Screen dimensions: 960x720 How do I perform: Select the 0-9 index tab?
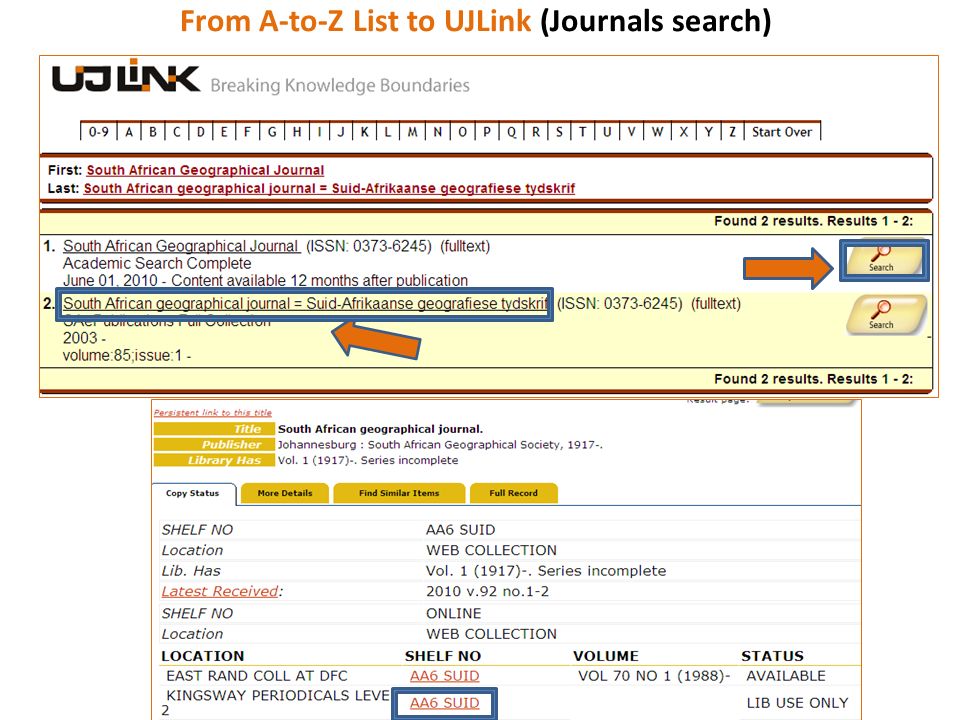(99, 132)
